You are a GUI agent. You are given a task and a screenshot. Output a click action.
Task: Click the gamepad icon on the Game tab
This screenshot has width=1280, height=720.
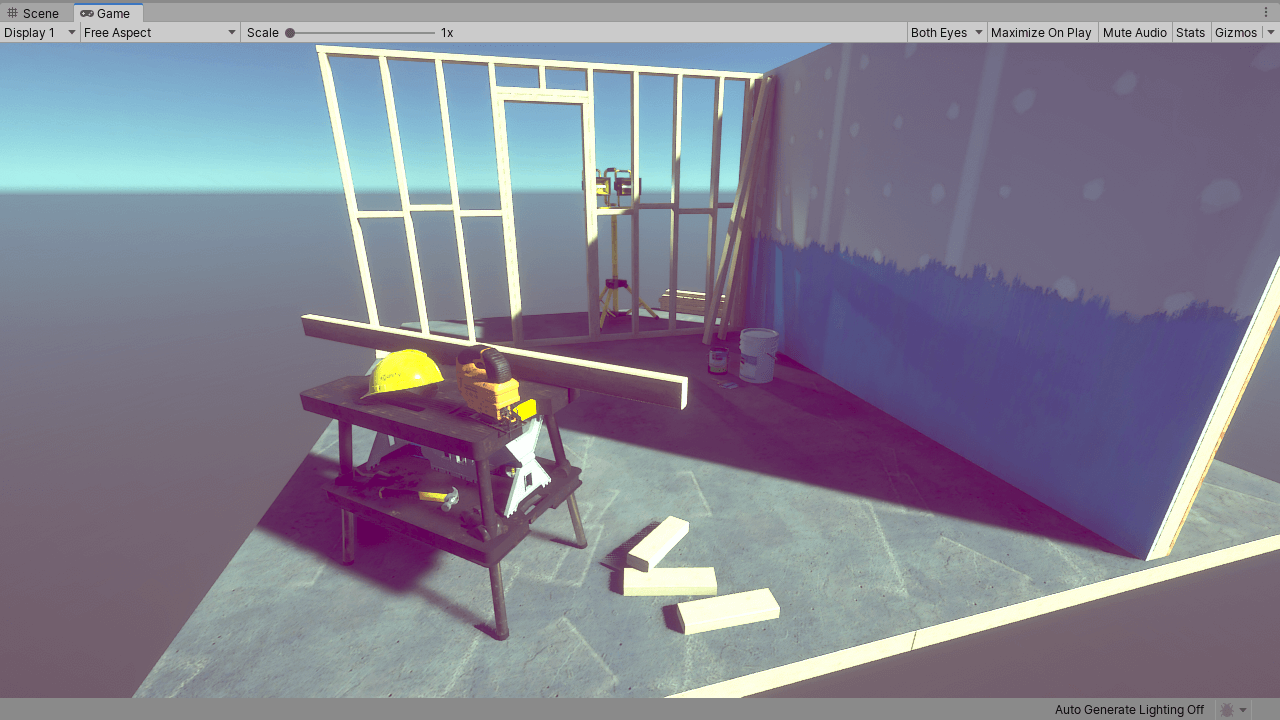pos(86,13)
